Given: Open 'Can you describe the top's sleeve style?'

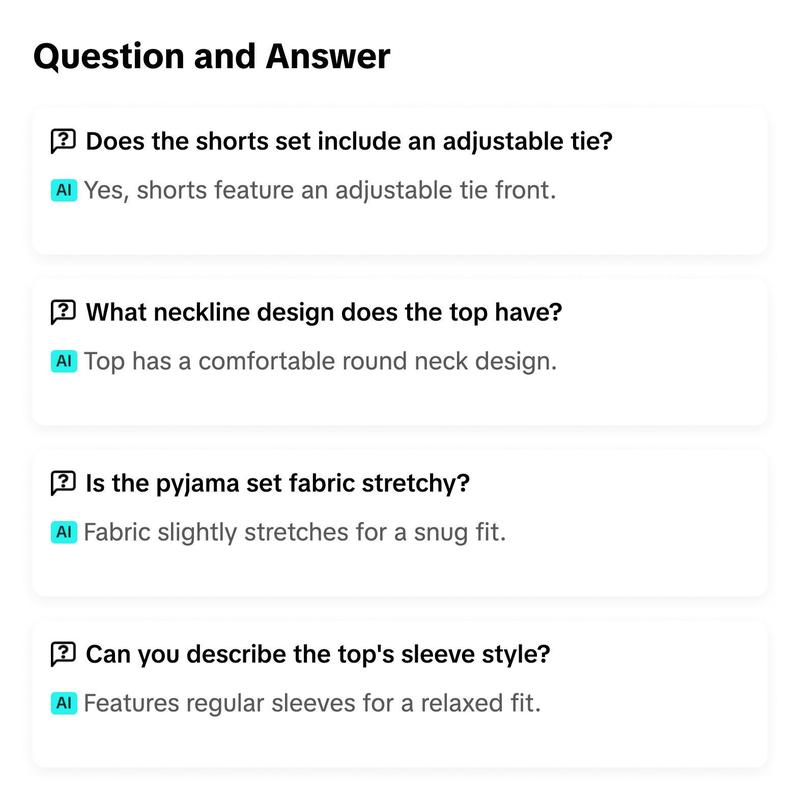Looking at the screenshot, I should pos(318,654).
